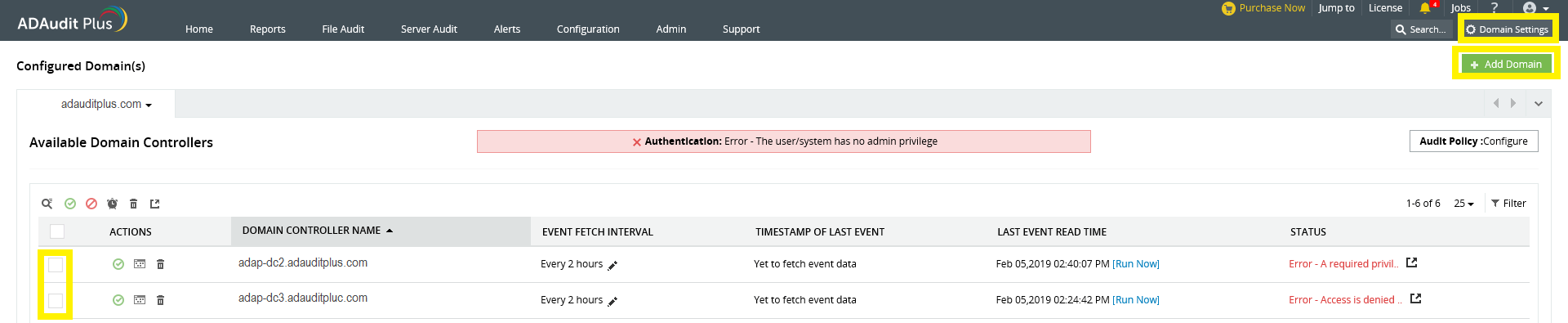The image size is (1568, 323).
Task: Click green status check for adap-dc3 row
Action: [x=118, y=300]
